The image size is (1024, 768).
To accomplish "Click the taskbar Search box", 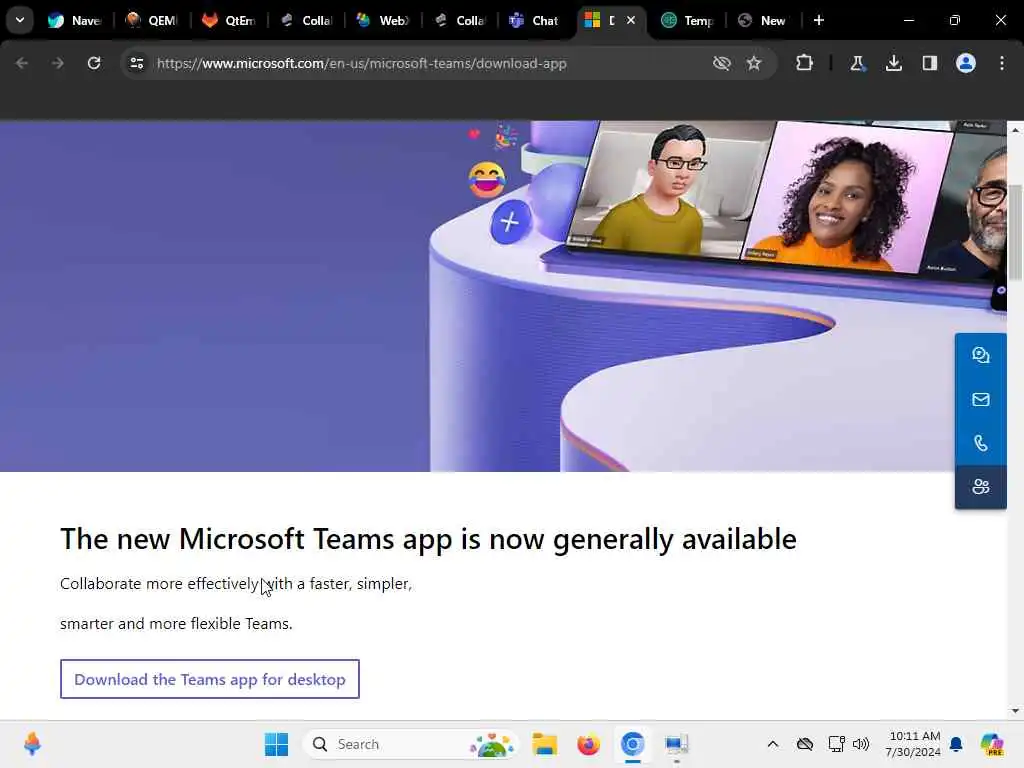I will tap(410, 744).
